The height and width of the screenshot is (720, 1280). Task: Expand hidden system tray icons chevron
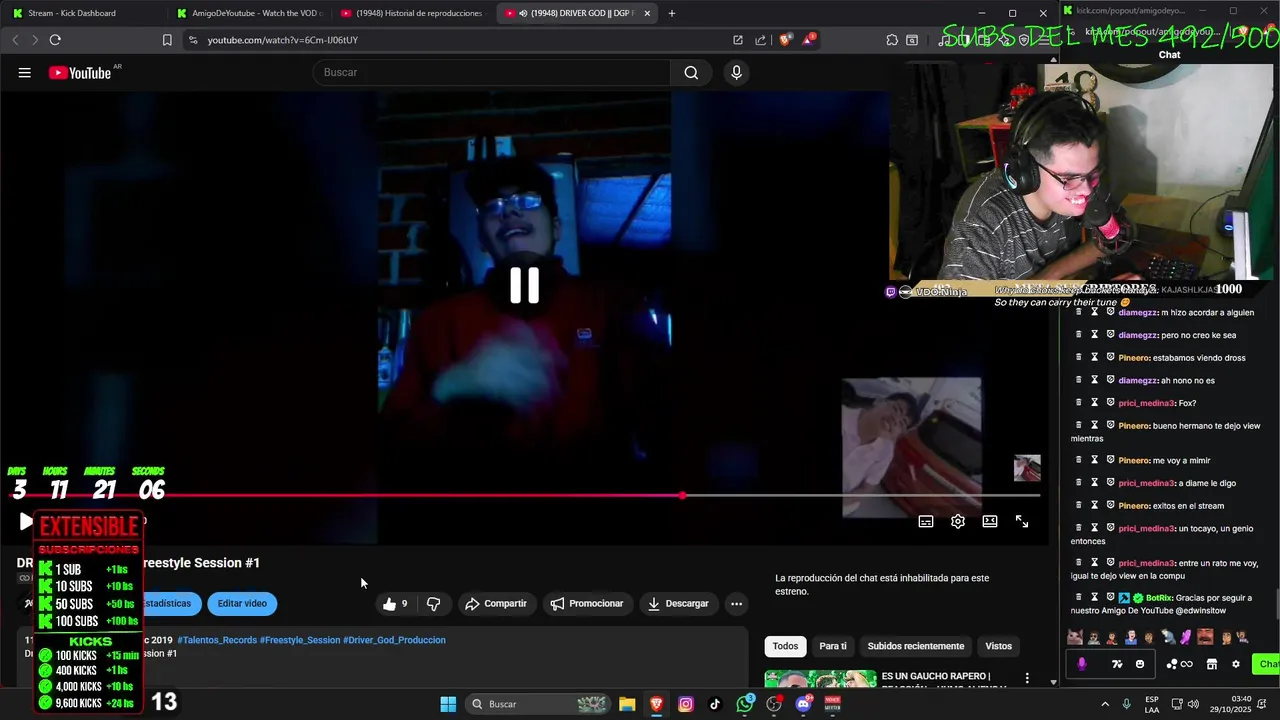[1104, 704]
